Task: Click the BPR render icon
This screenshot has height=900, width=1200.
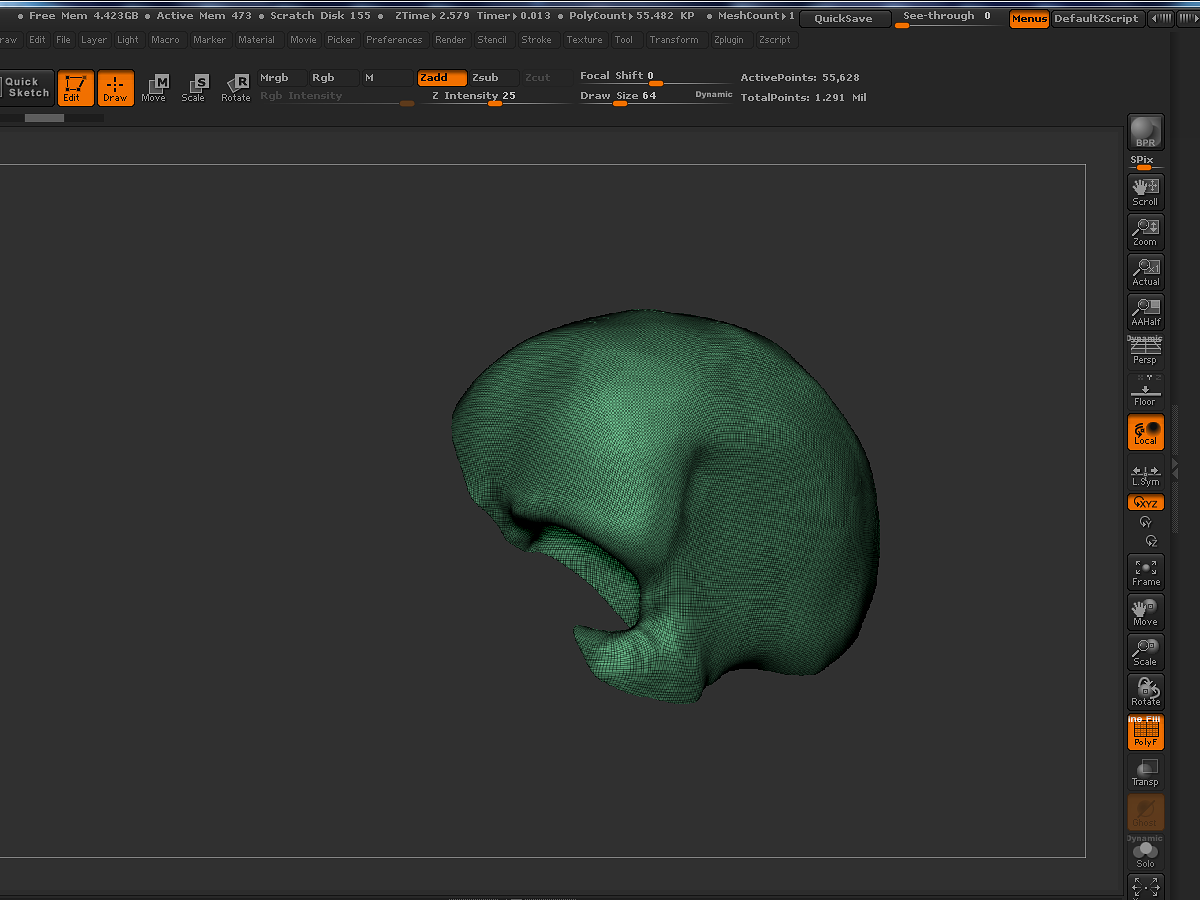Action: (x=1145, y=132)
